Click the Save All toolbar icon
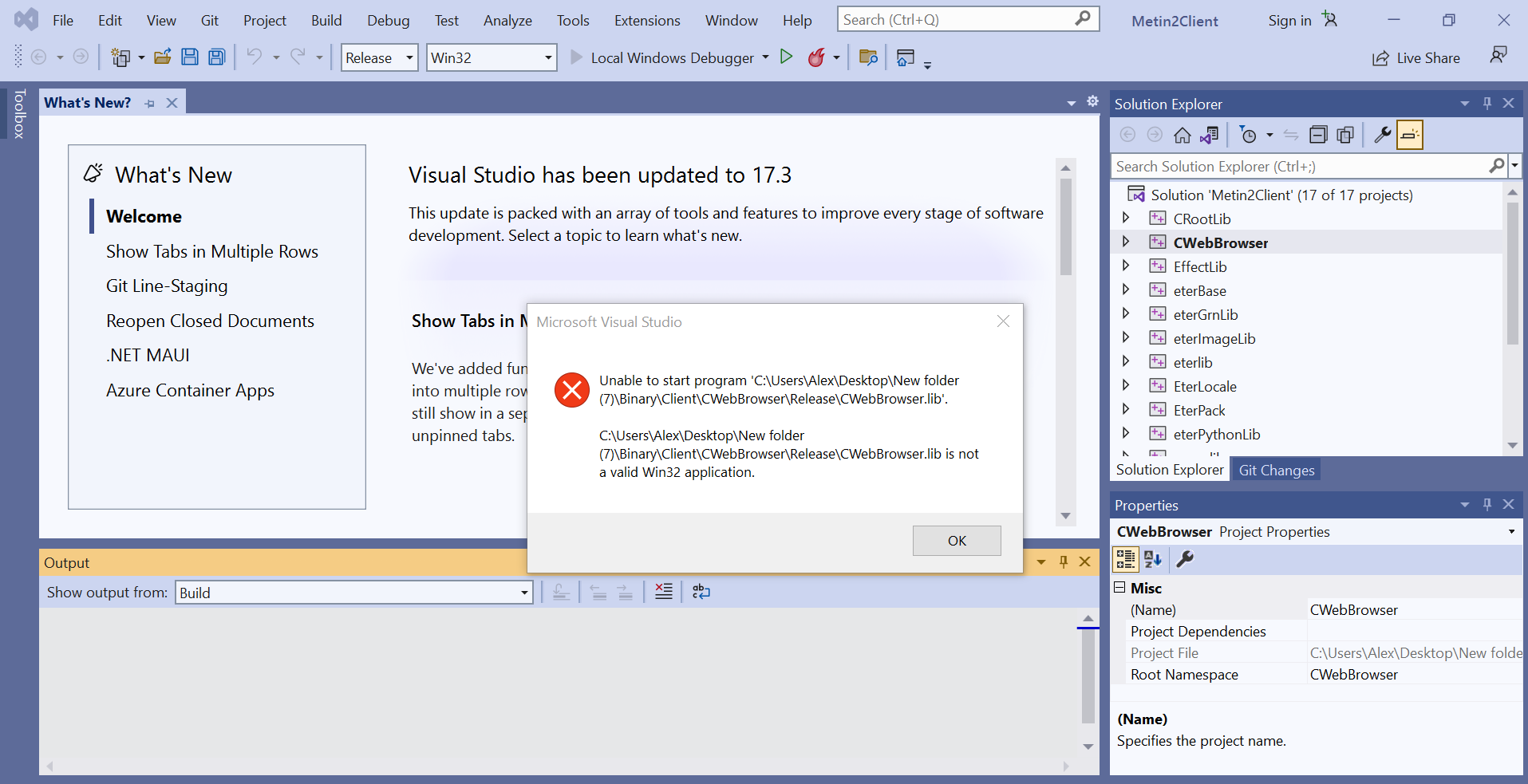Screen dimensions: 1528x784 (x=216, y=57)
